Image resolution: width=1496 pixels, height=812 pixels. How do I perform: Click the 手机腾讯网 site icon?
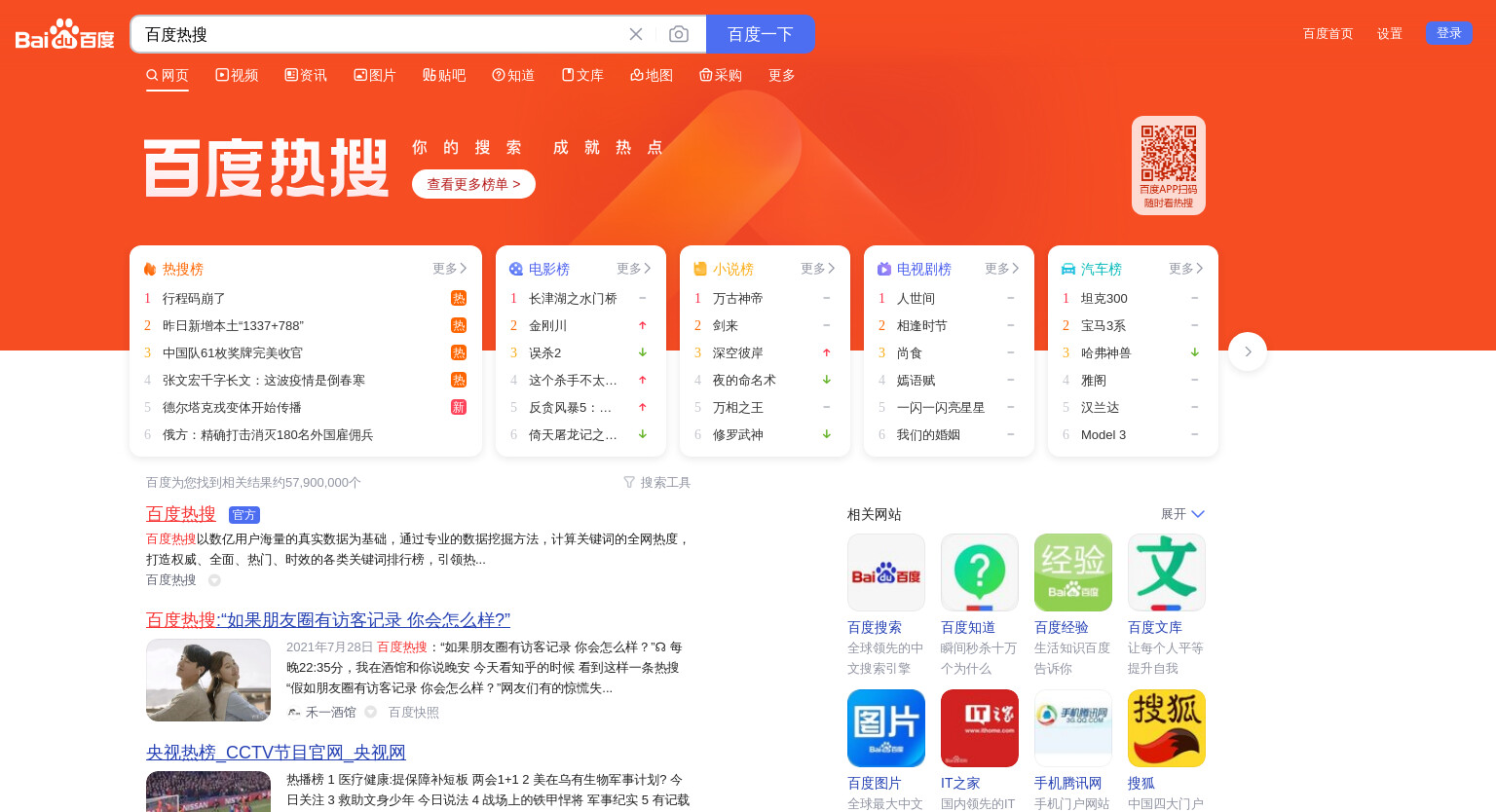tap(1073, 728)
